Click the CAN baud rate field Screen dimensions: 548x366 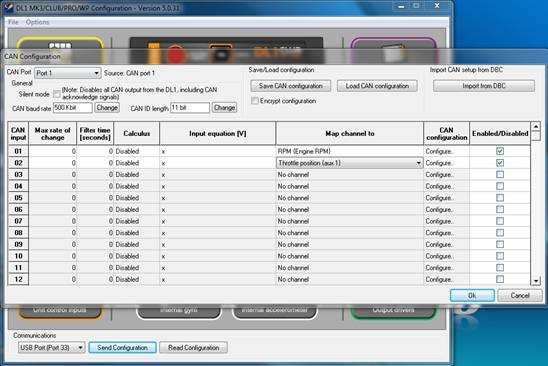coord(73,108)
